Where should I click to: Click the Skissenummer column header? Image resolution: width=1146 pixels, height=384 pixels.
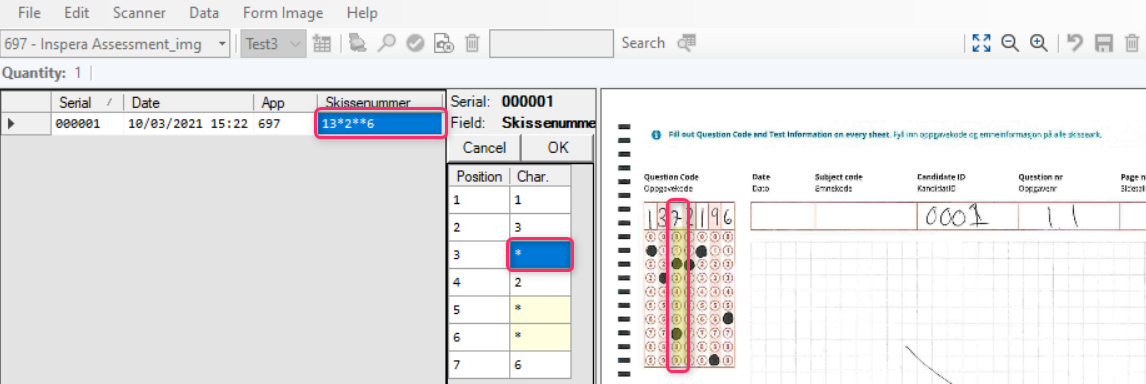[380, 102]
